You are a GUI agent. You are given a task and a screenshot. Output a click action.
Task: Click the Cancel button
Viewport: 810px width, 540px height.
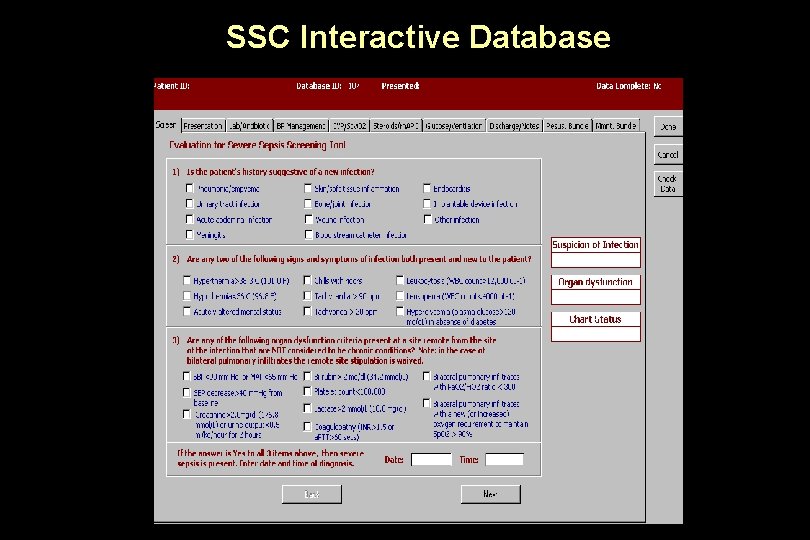click(668, 155)
